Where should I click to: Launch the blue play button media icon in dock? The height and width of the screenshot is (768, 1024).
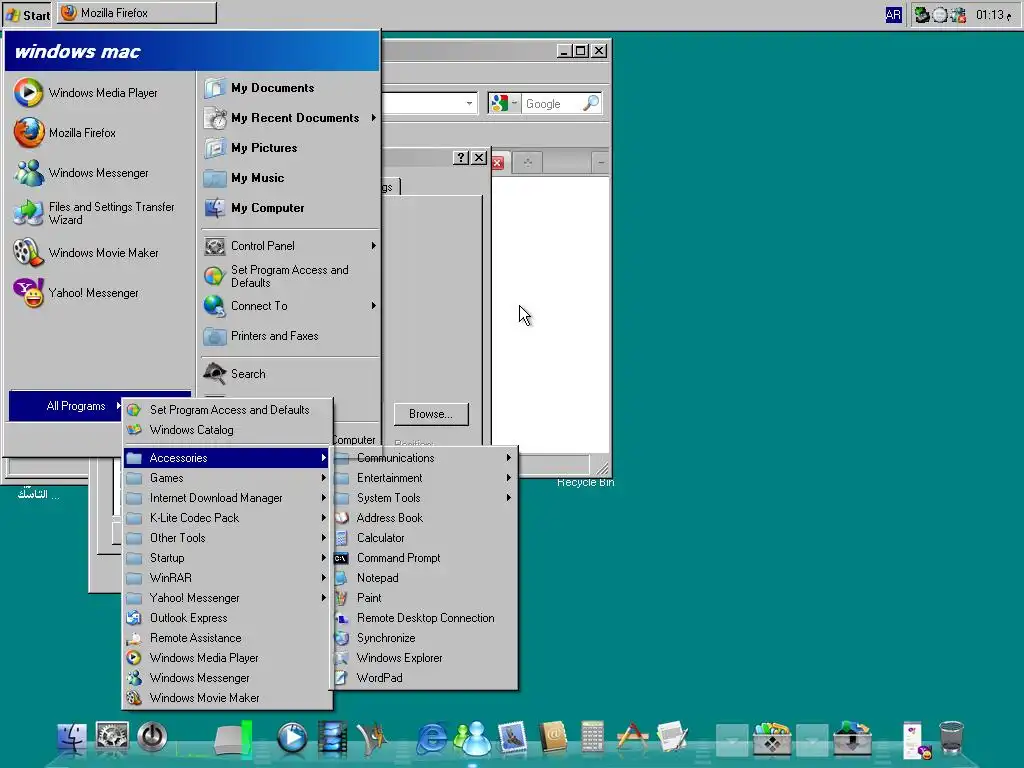point(292,738)
